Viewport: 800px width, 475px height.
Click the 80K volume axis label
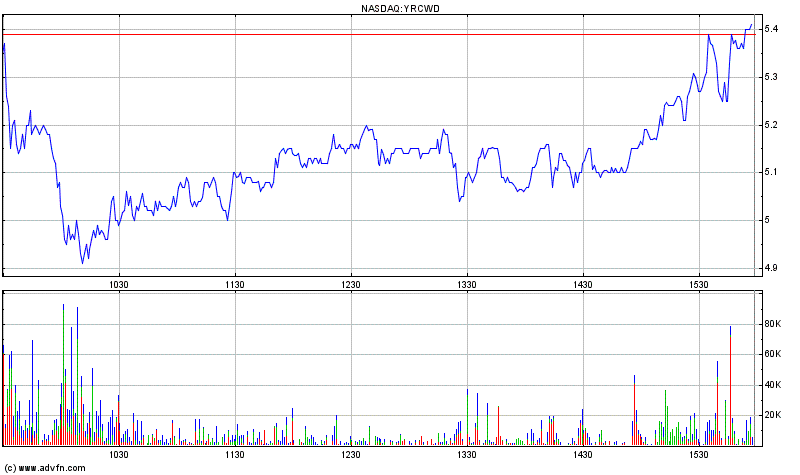pos(773,324)
